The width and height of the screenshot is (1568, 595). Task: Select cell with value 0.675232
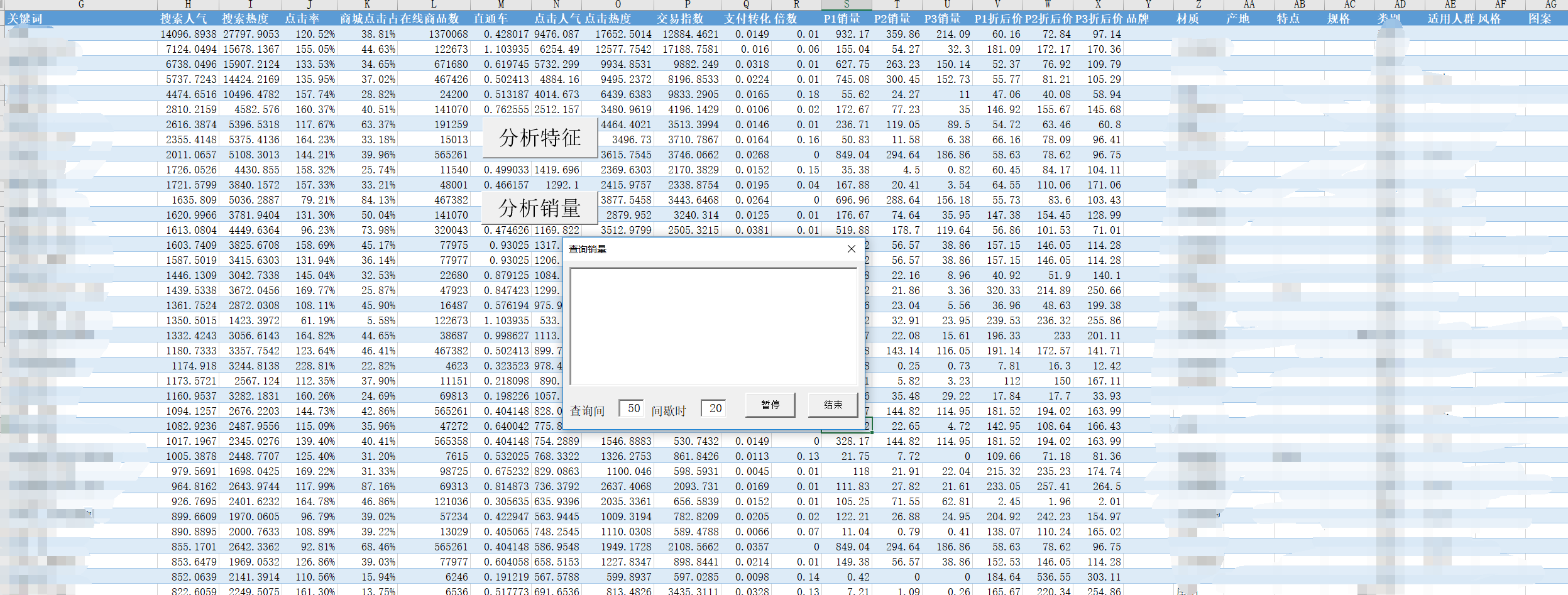click(501, 471)
